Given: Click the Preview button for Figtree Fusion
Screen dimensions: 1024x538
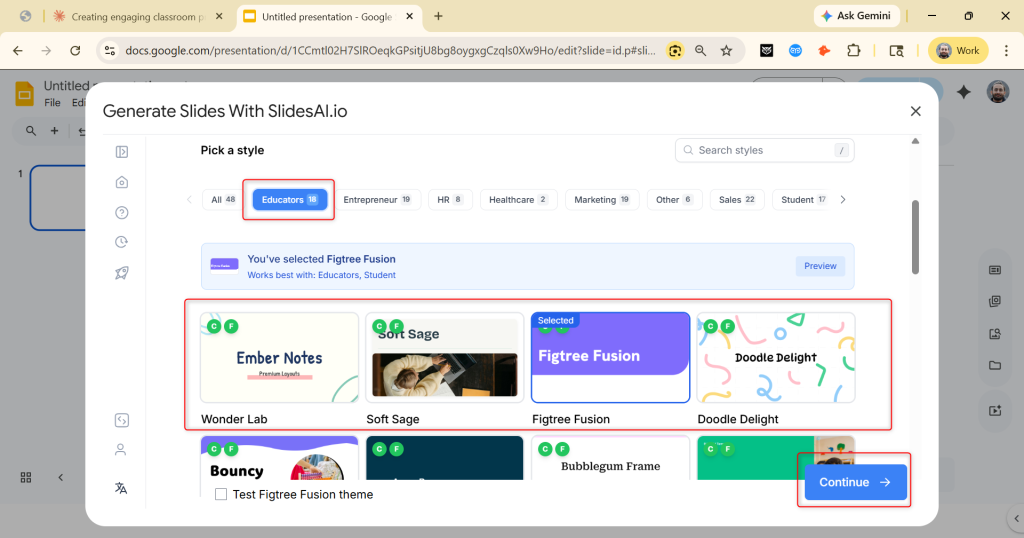Looking at the screenshot, I should [x=820, y=266].
